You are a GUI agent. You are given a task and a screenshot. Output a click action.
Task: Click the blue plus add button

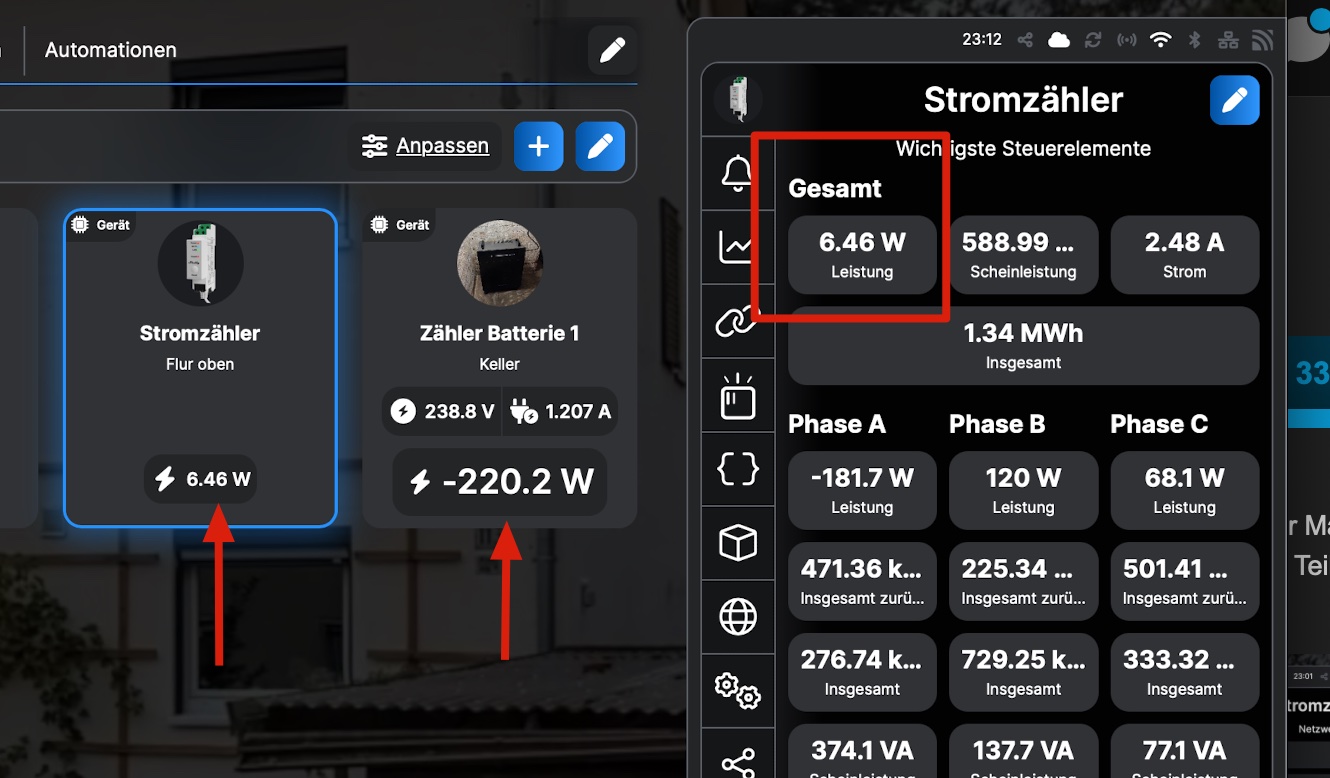click(538, 147)
